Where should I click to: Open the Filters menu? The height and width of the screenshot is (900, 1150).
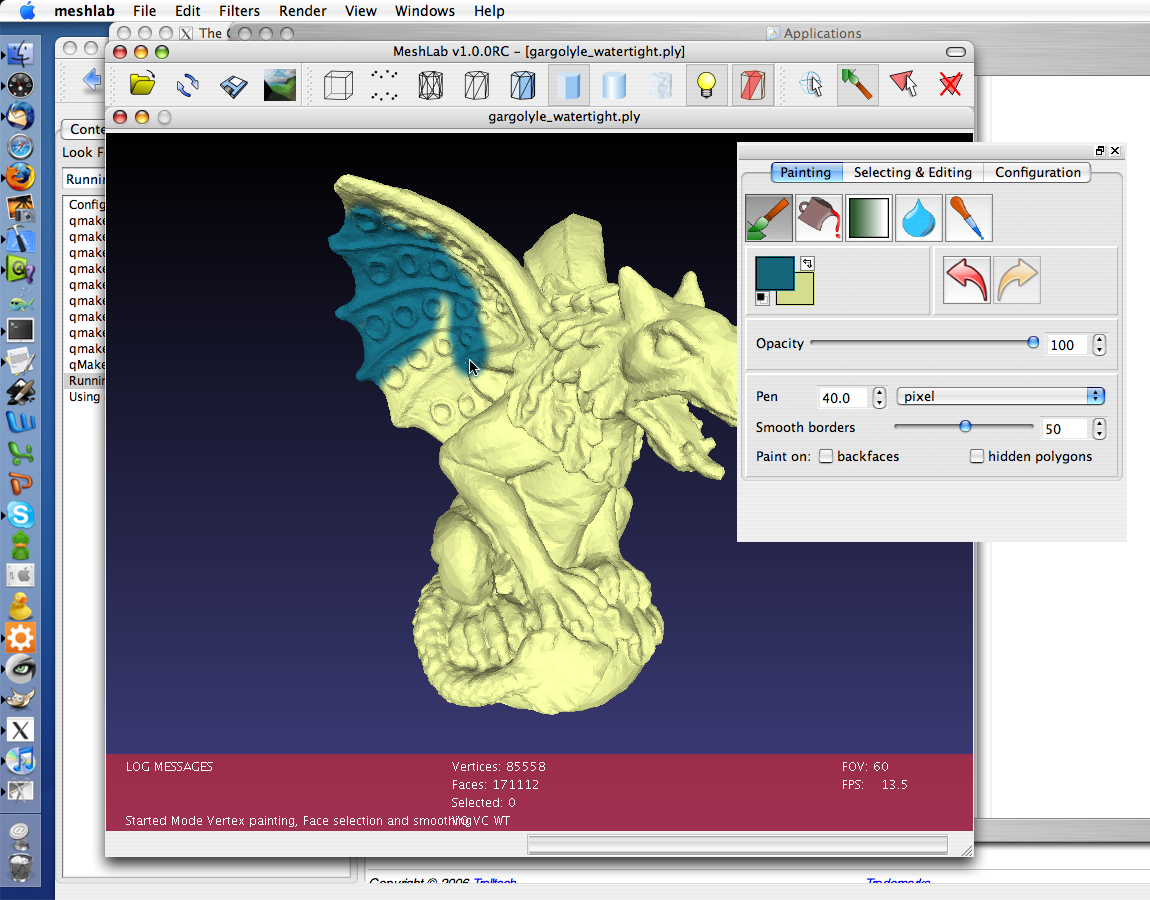coord(238,11)
